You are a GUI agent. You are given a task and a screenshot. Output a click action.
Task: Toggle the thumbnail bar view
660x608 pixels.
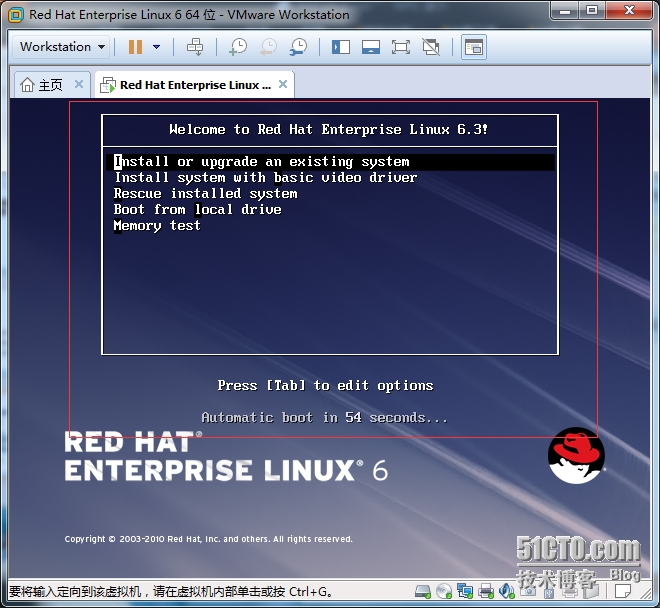pyautogui.click(x=371, y=47)
